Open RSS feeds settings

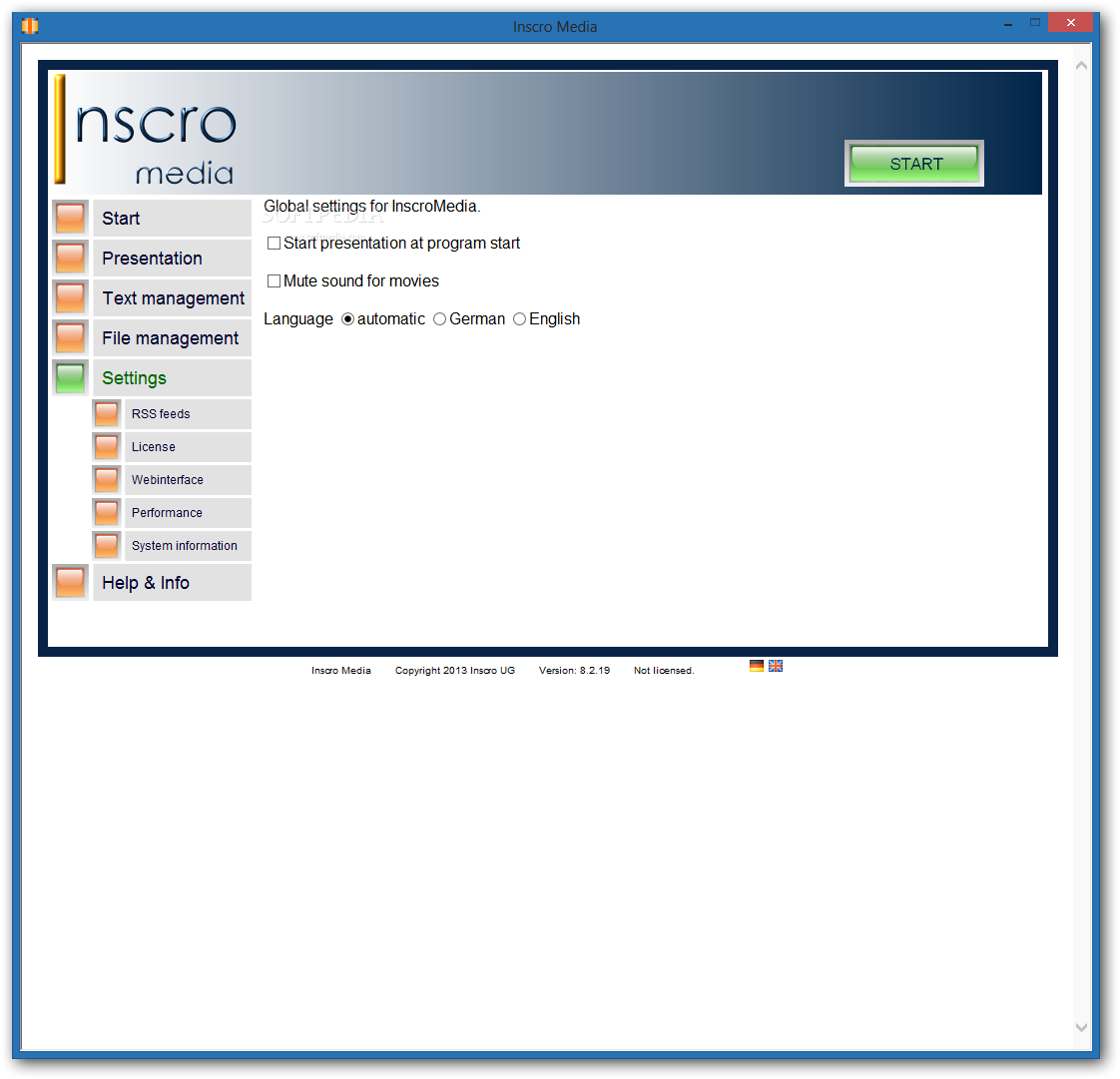coord(188,414)
